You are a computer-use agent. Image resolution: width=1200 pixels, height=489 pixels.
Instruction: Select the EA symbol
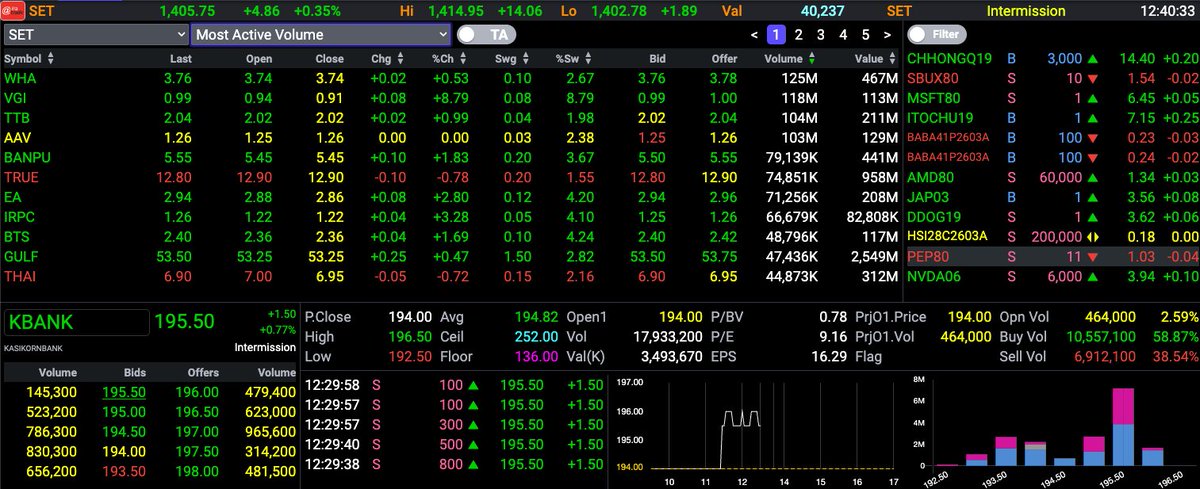12,197
